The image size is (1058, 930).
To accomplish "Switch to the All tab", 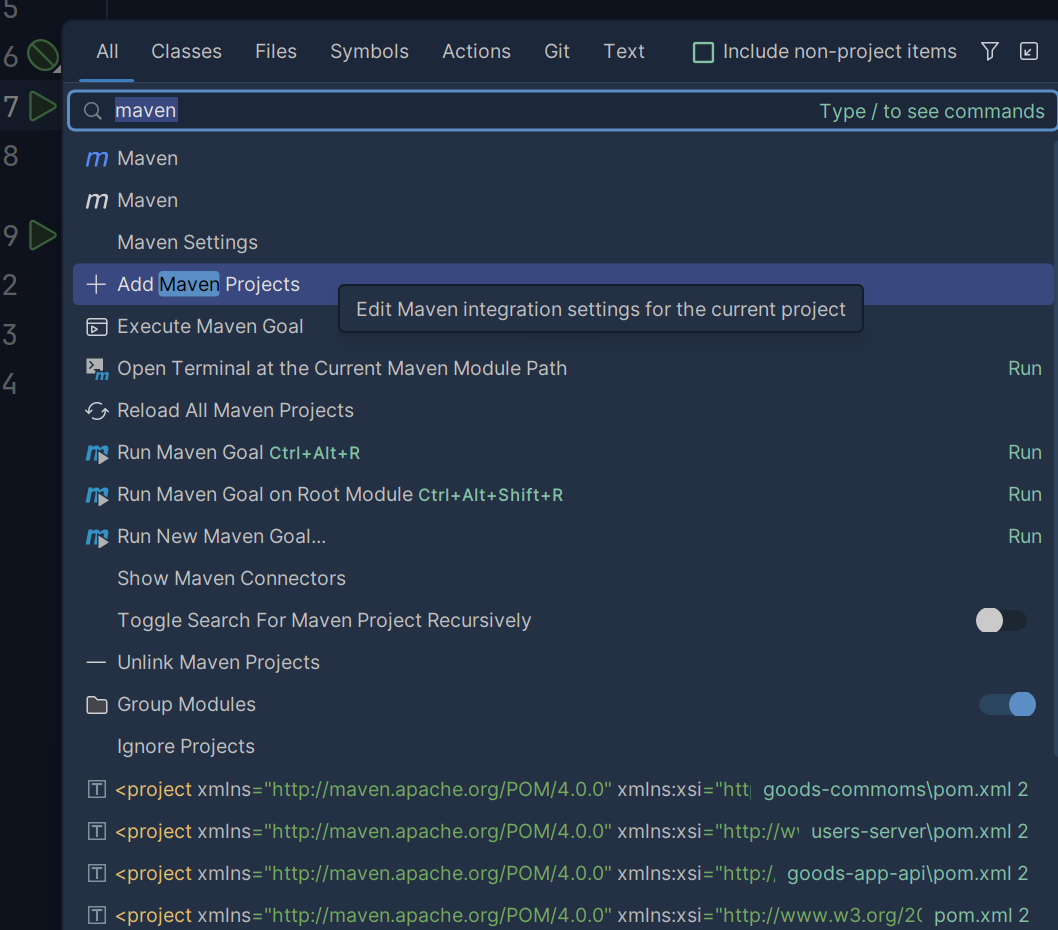I will 107,51.
